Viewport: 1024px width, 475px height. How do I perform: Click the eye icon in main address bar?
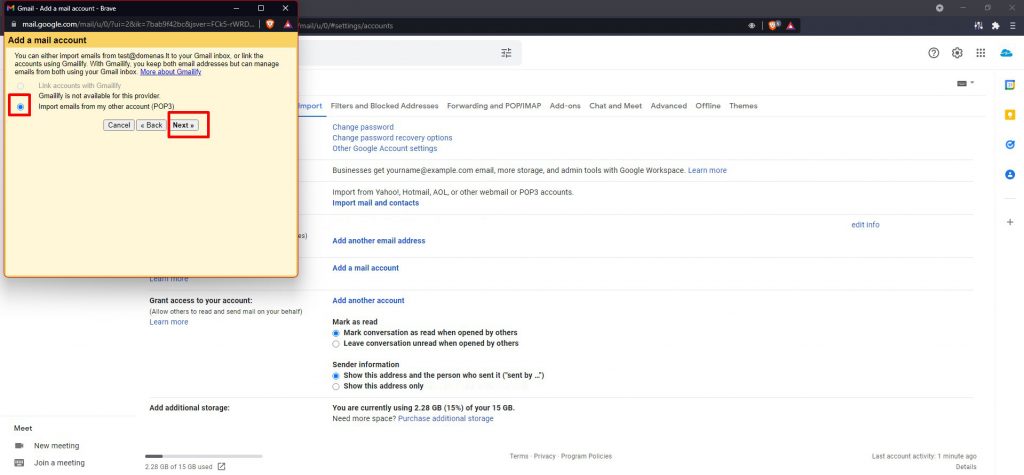[x=752, y=25]
